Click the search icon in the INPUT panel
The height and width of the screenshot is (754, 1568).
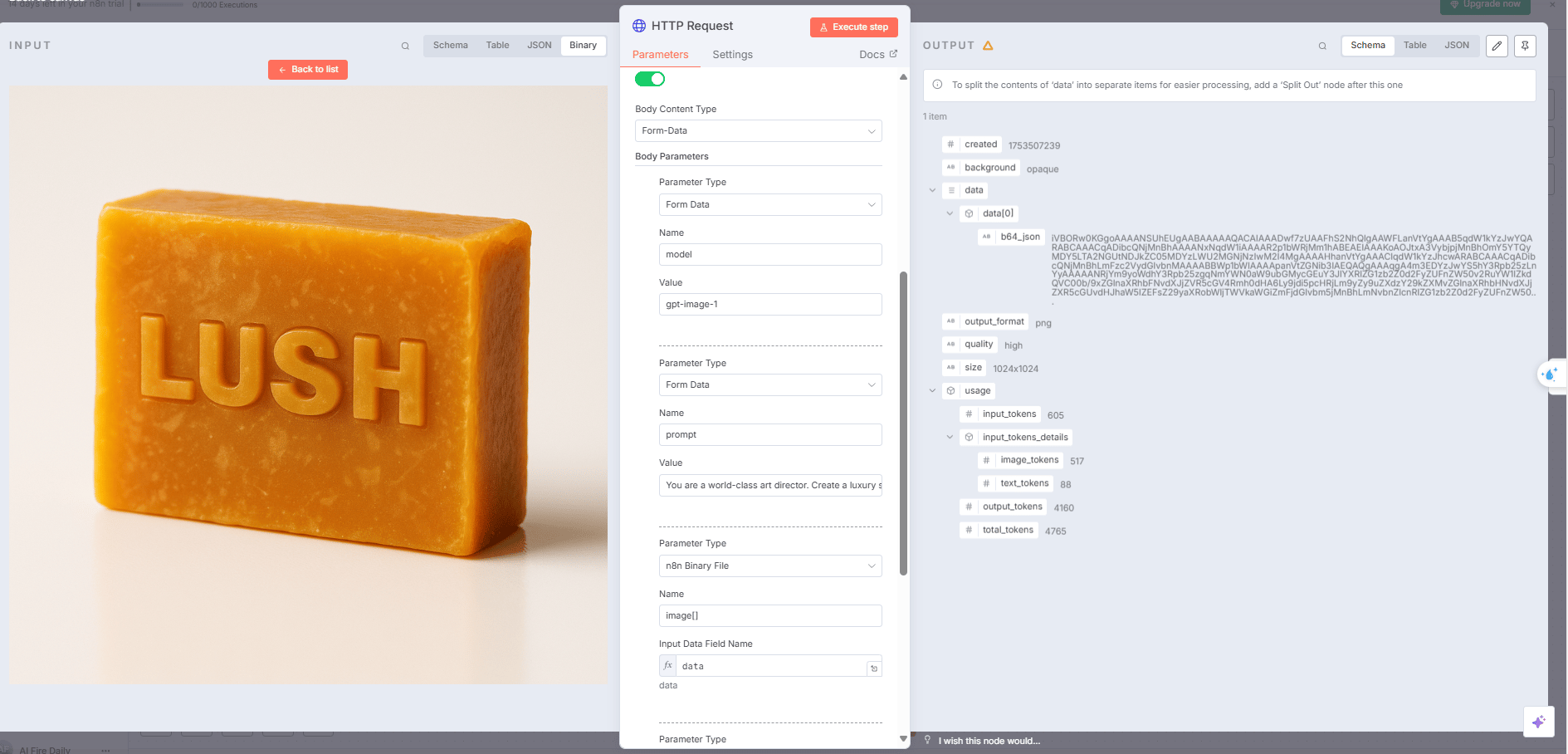(405, 46)
